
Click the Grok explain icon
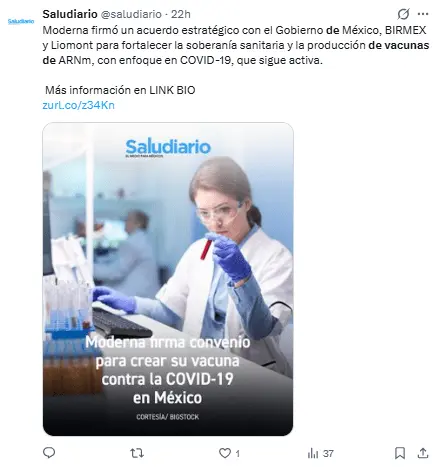[403, 14]
